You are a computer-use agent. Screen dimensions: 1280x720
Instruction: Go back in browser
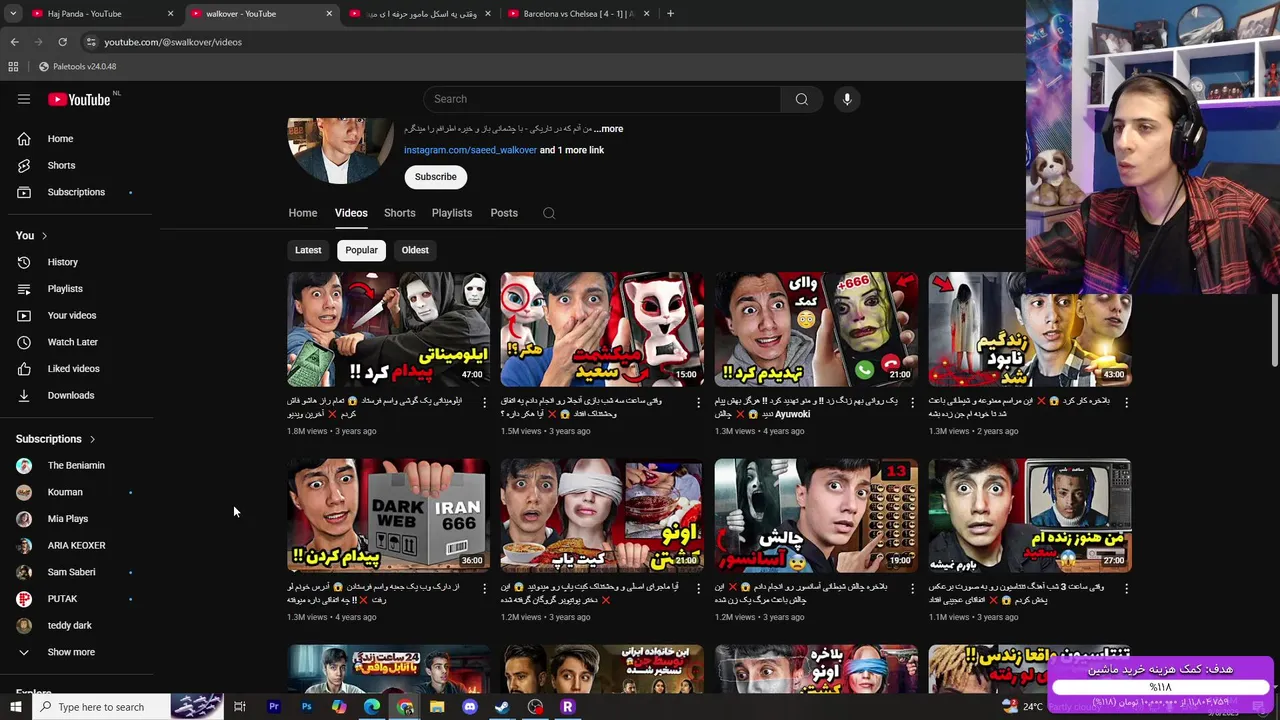(x=14, y=42)
